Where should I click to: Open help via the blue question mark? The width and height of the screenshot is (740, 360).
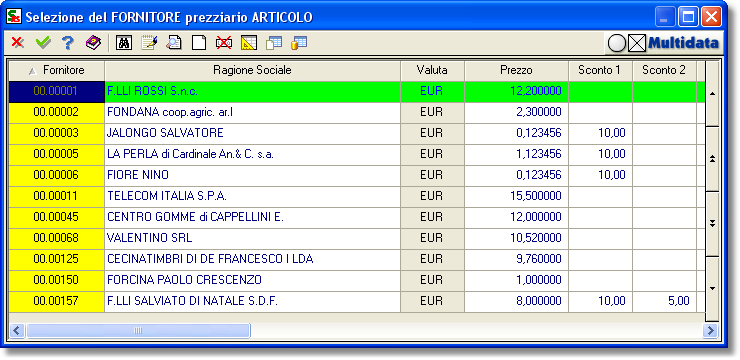pyautogui.click(x=68, y=43)
